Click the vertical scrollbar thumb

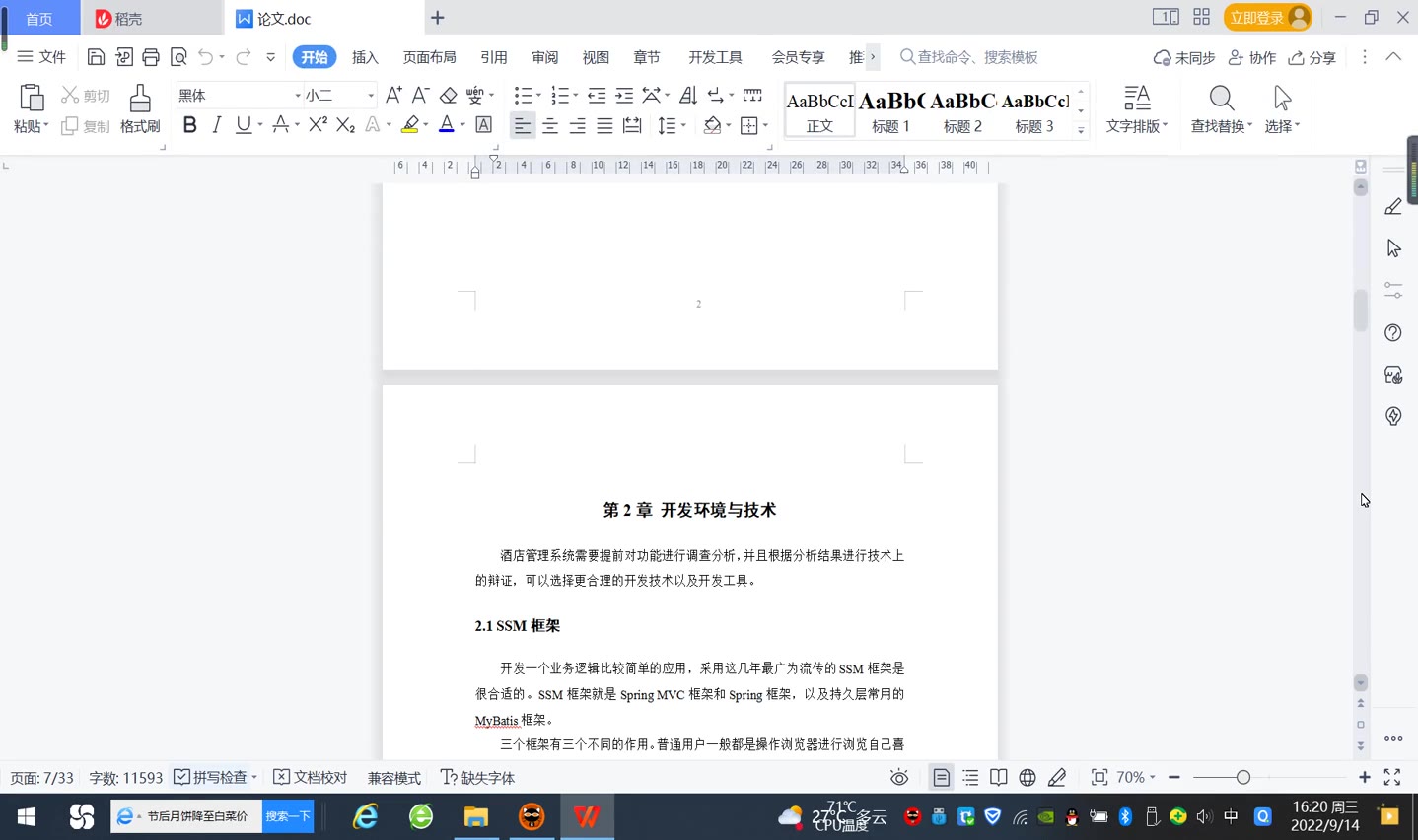(x=1361, y=310)
